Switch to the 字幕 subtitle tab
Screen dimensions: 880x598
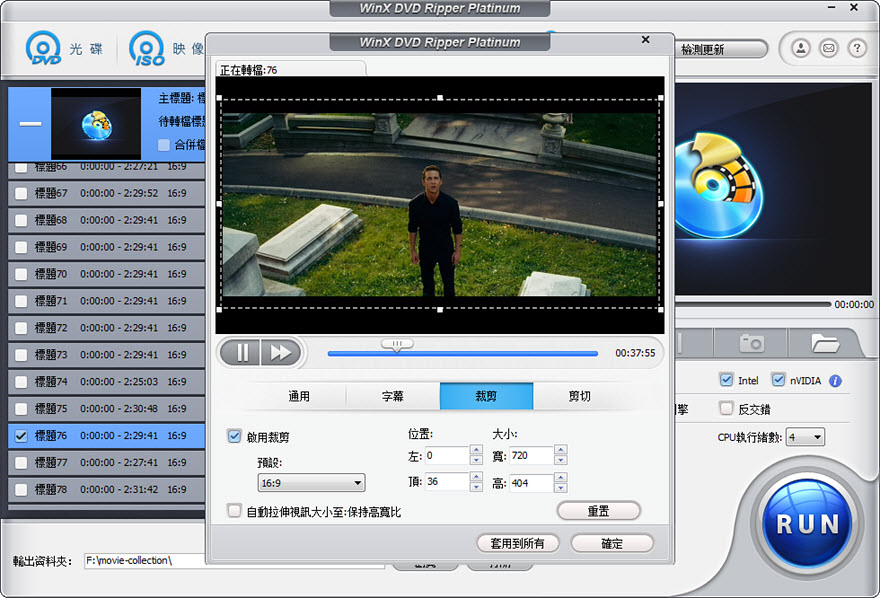tap(393, 396)
